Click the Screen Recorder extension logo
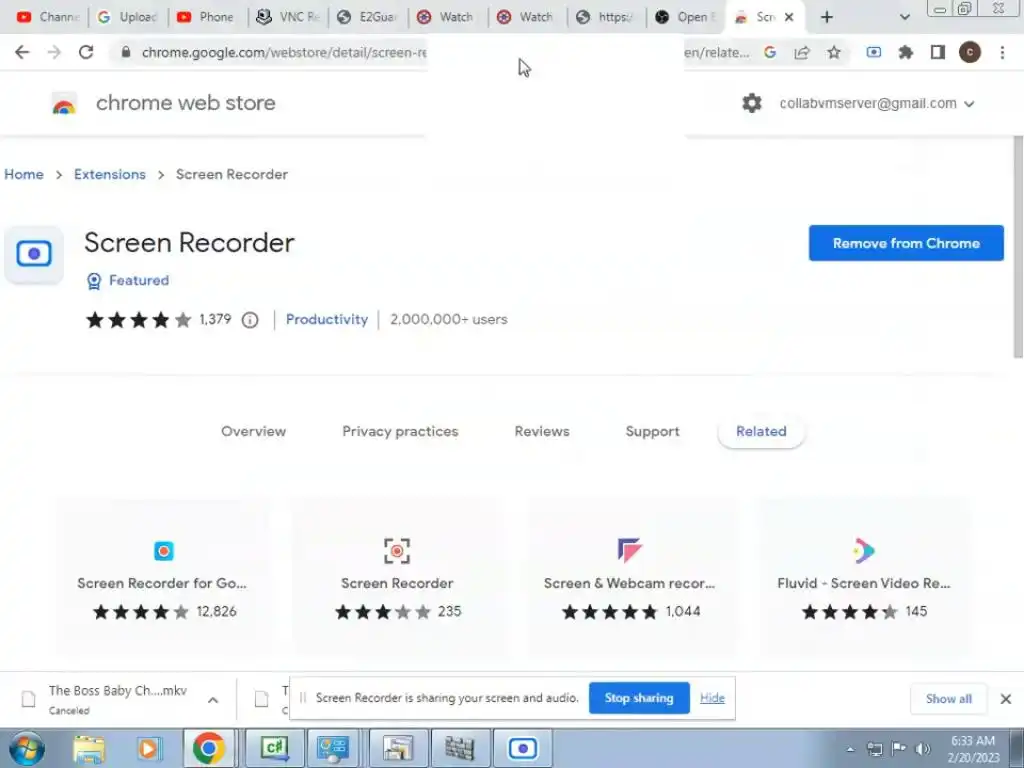 (x=34, y=254)
